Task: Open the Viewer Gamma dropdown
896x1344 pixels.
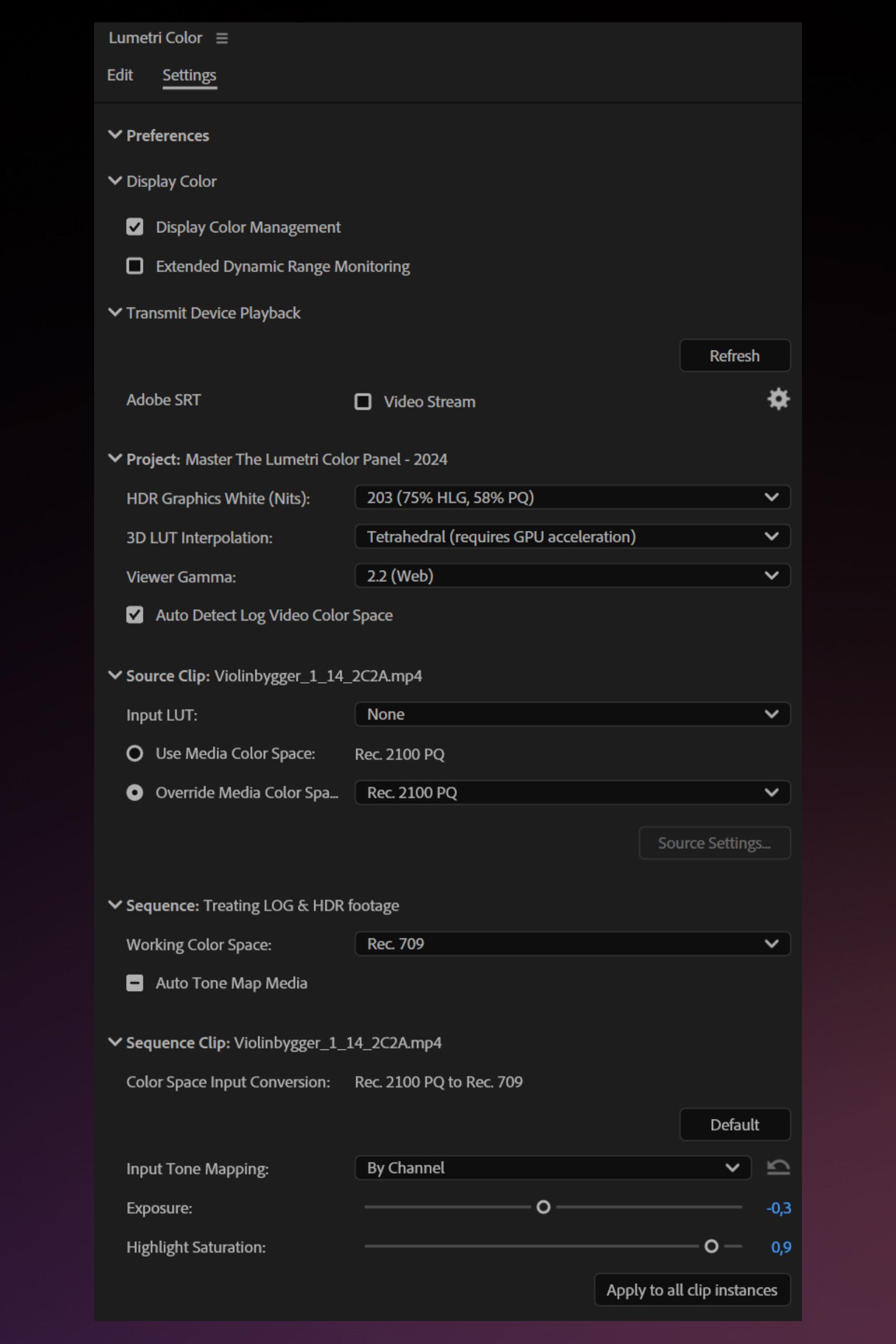Action: pos(571,576)
